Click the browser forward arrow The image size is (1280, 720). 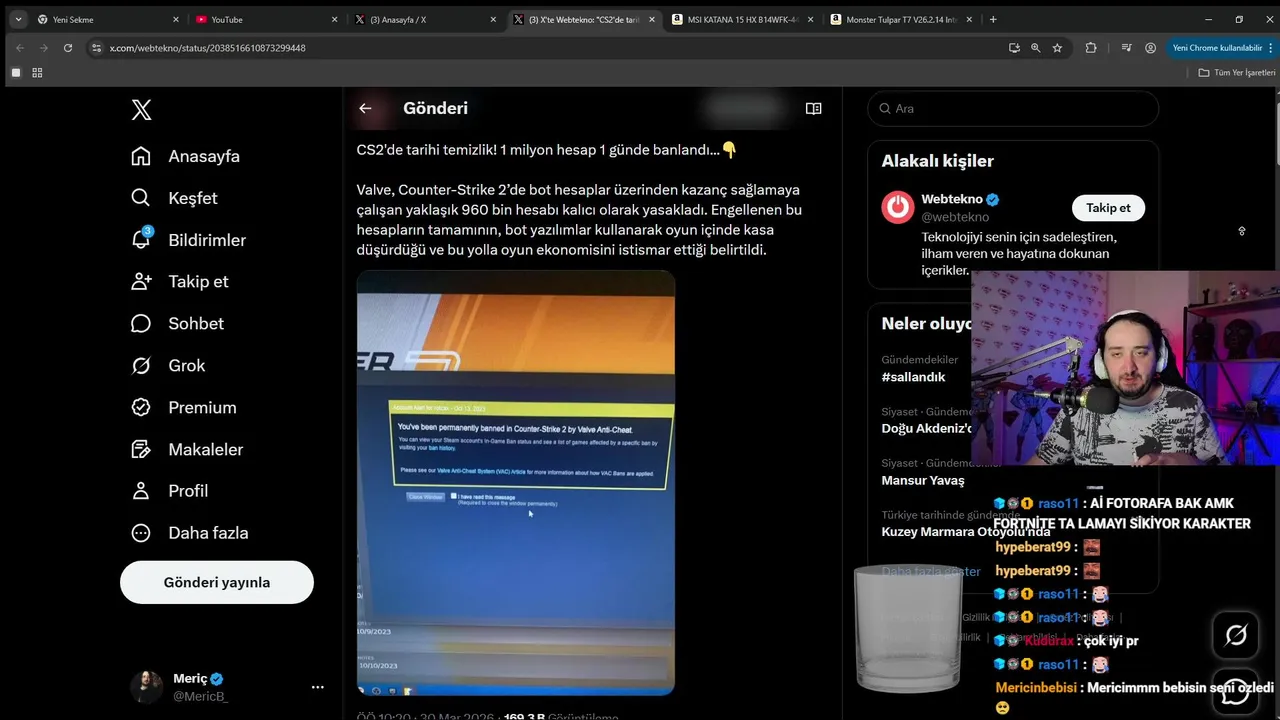[x=44, y=48]
